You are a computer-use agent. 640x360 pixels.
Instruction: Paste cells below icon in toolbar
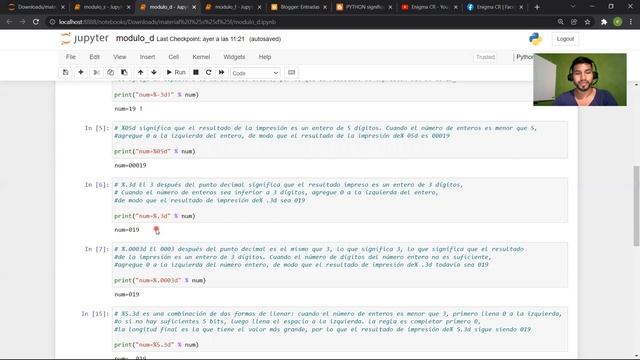point(124,73)
